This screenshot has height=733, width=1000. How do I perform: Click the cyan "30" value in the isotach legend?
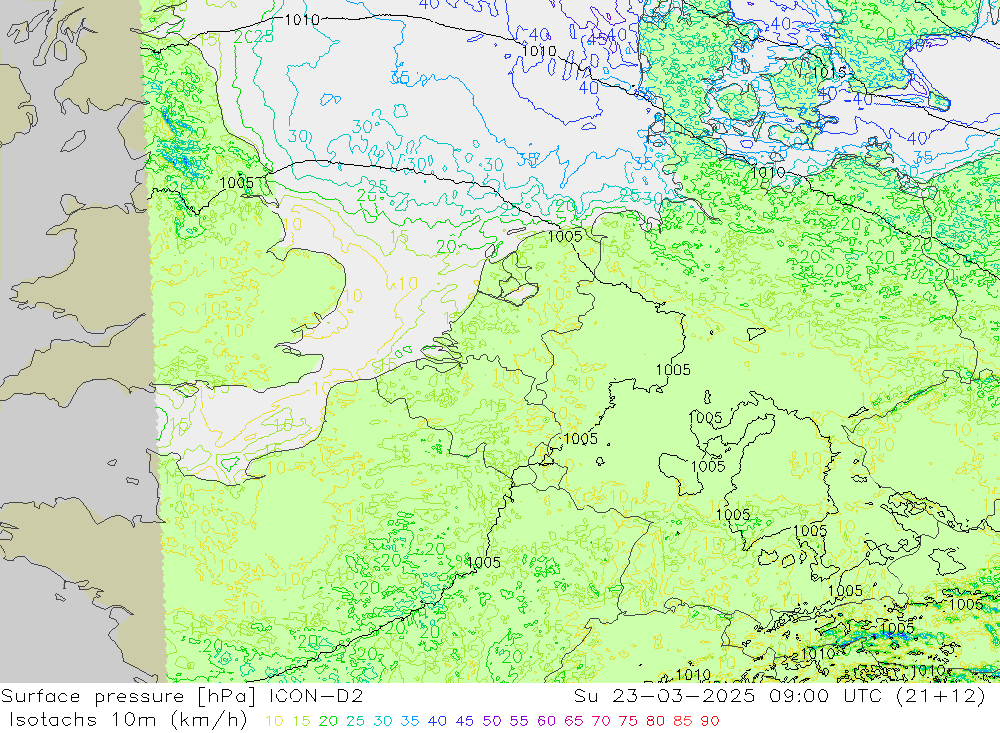(383, 721)
